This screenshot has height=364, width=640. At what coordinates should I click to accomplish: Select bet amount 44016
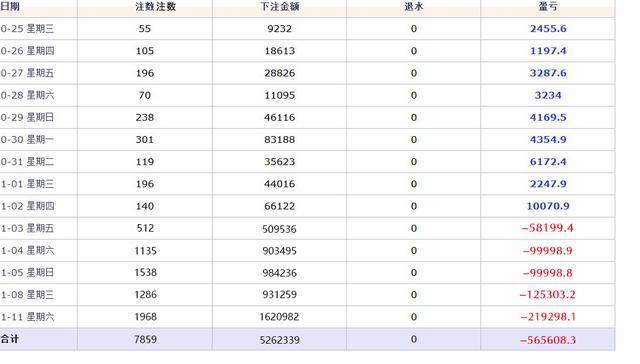tap(280, 184)
